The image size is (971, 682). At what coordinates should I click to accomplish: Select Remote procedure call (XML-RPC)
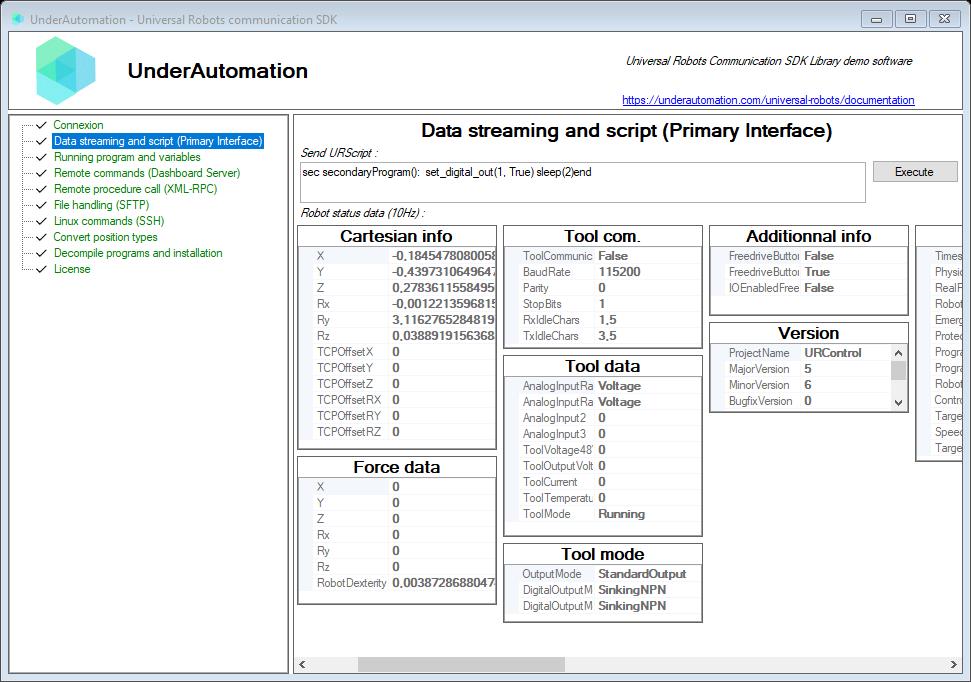[136, 190]
